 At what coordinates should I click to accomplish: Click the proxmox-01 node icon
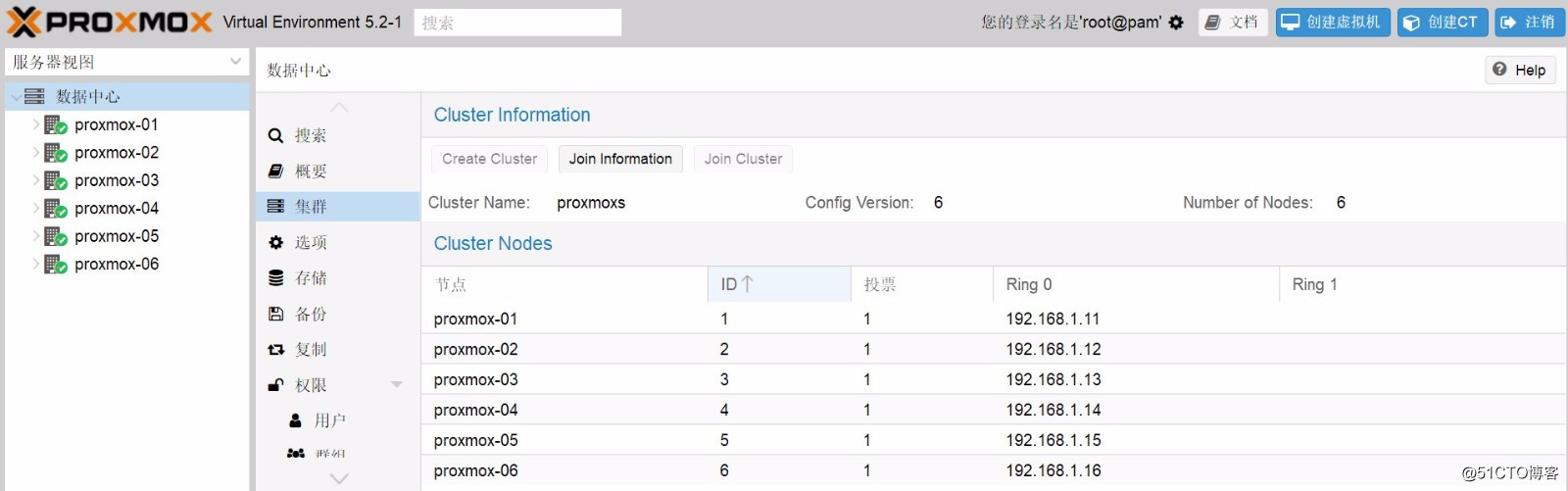(x=56, y=124)
